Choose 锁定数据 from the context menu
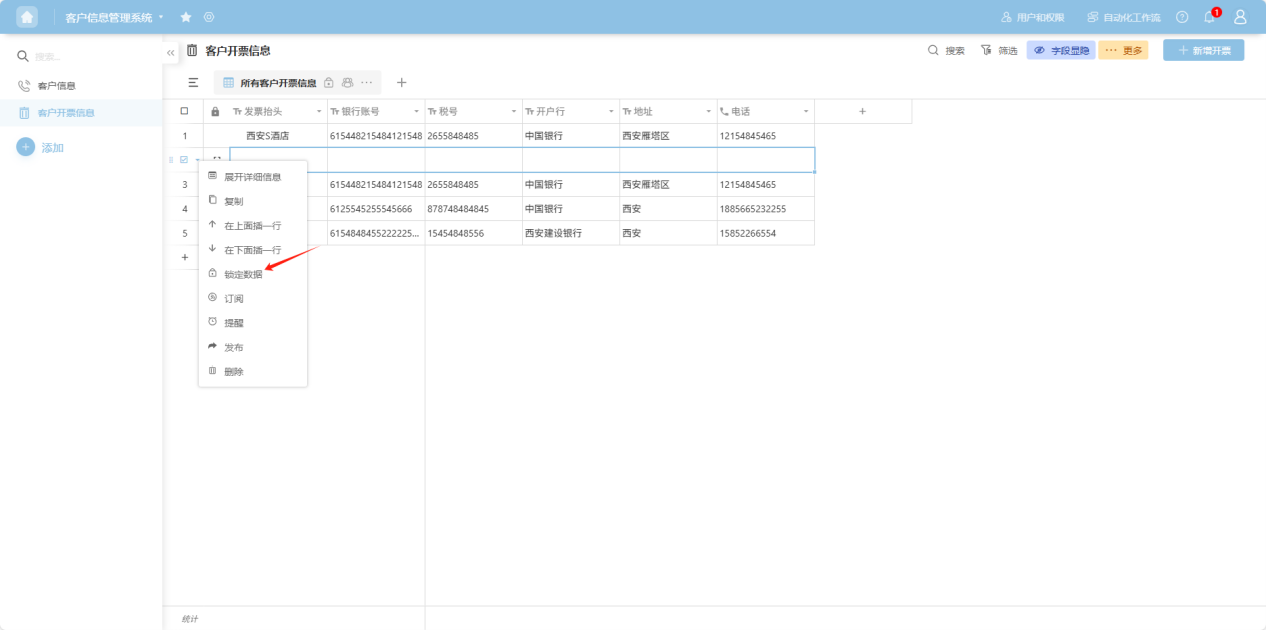Image resolution: width=1266 pixels, height=630 pixels. [x=243, y=274]
